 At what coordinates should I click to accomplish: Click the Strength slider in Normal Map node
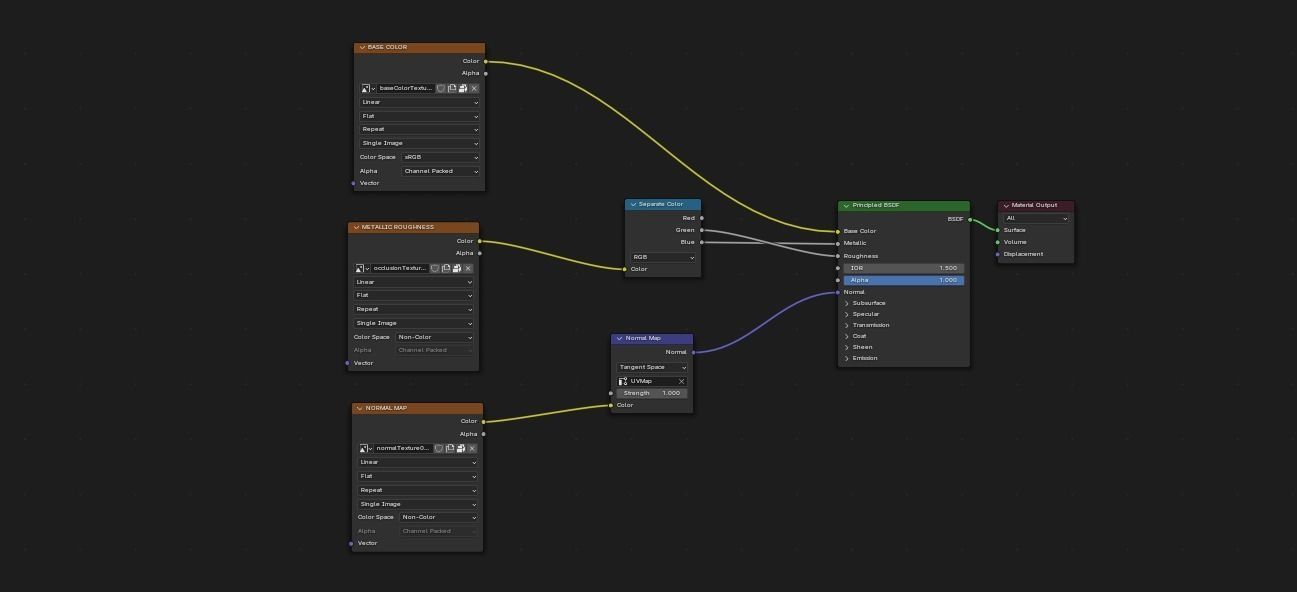click(652, 393)
